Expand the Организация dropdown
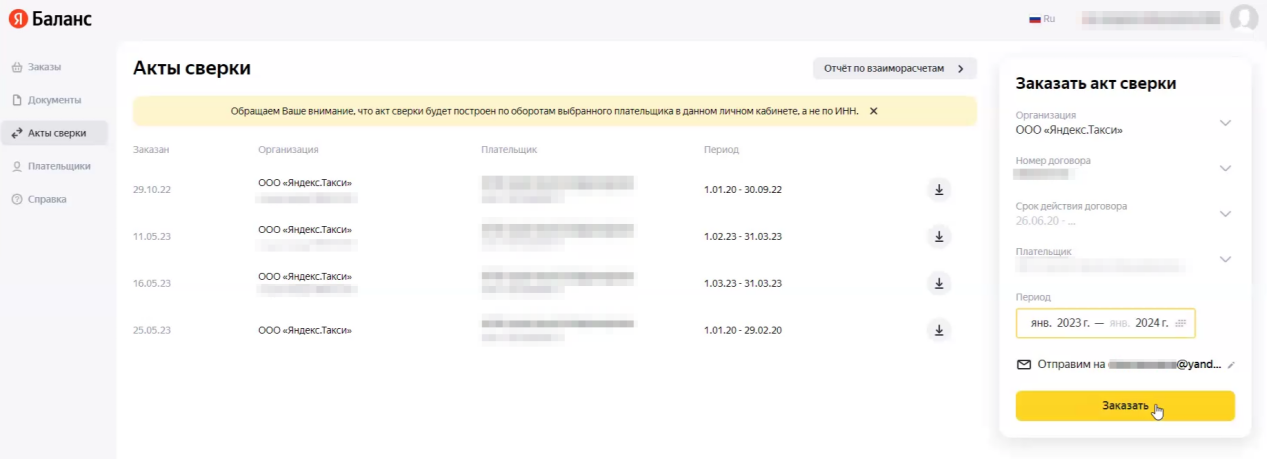This screenshot has width=1267, height=459. pos(1225,123)
